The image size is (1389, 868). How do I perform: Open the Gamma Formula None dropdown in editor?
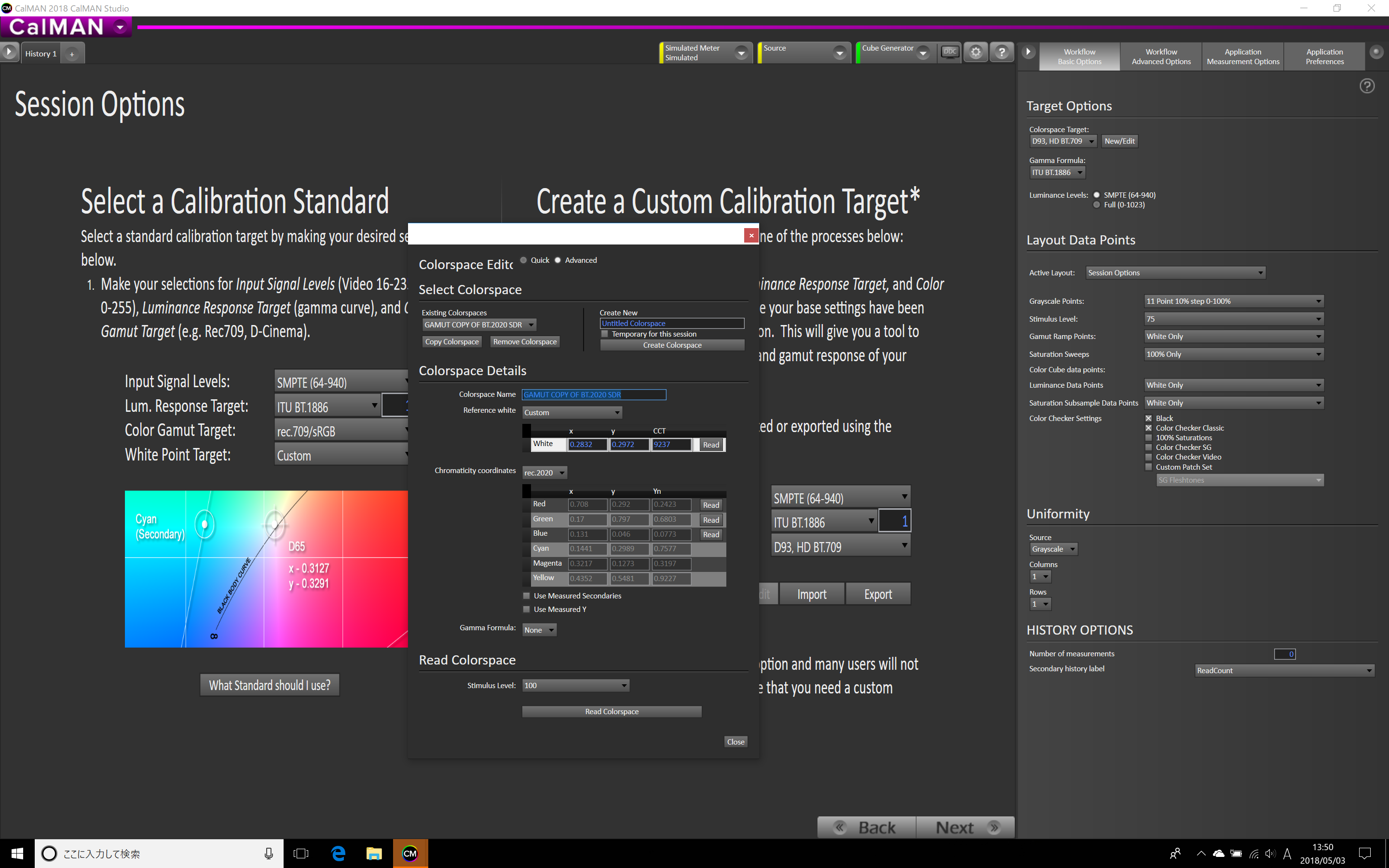(540, 630)
